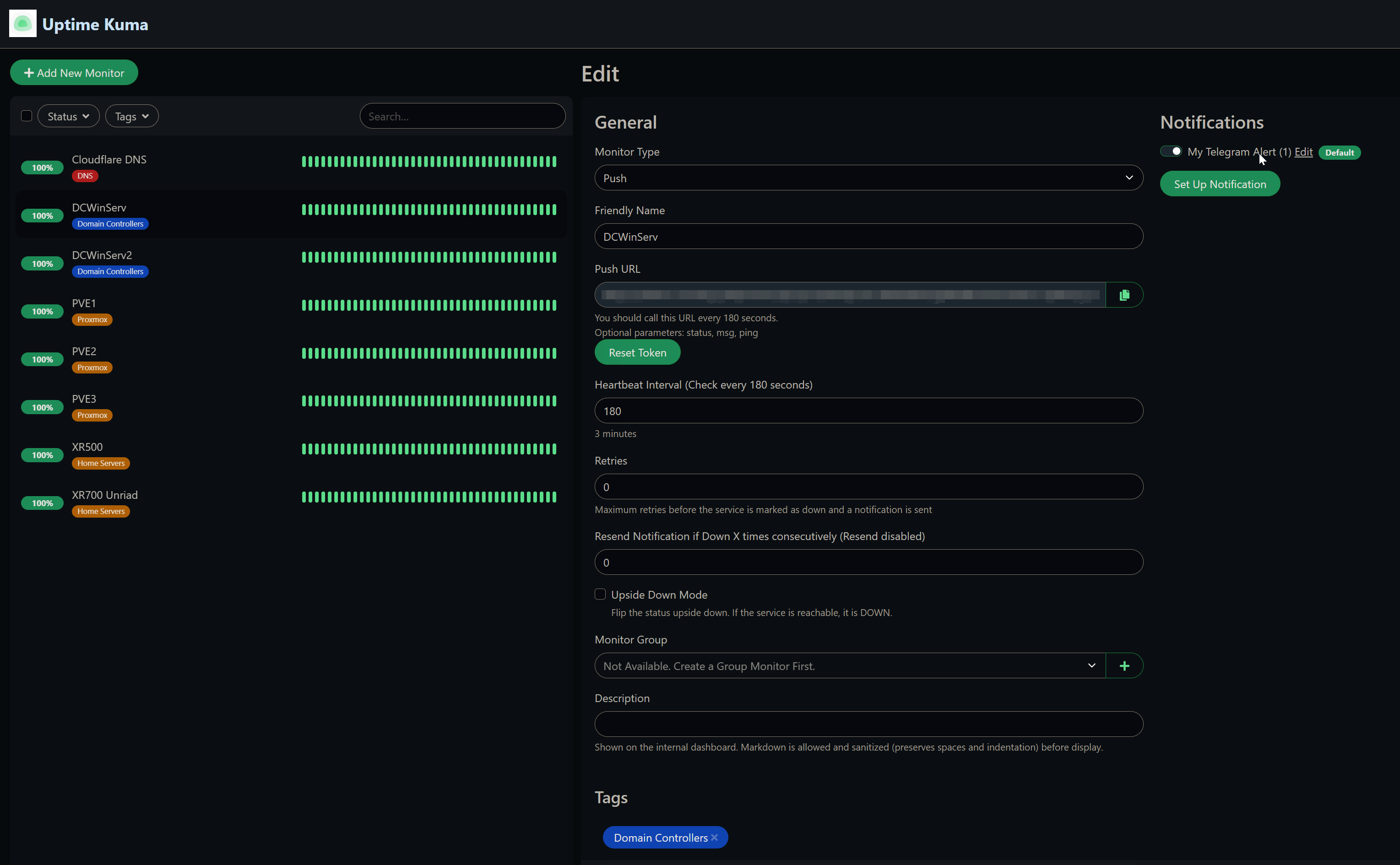
Task: Open the Monitor Type dropdown
Action: (x=868, y=178)
